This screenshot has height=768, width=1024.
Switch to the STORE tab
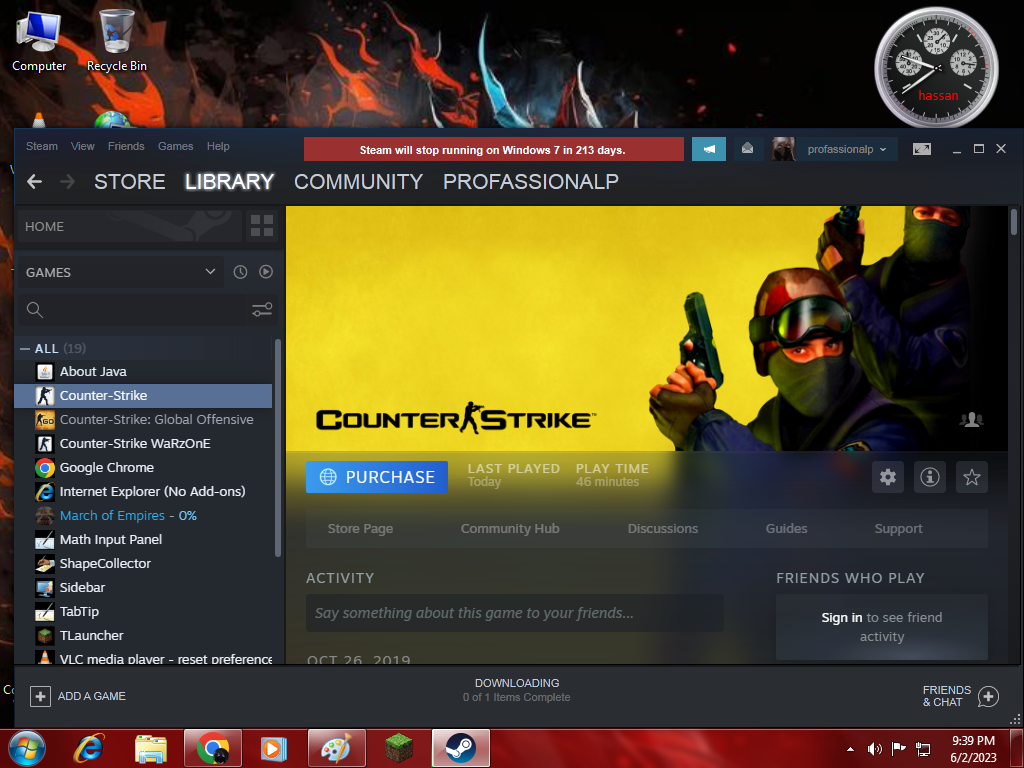click(x=129, y=182)
